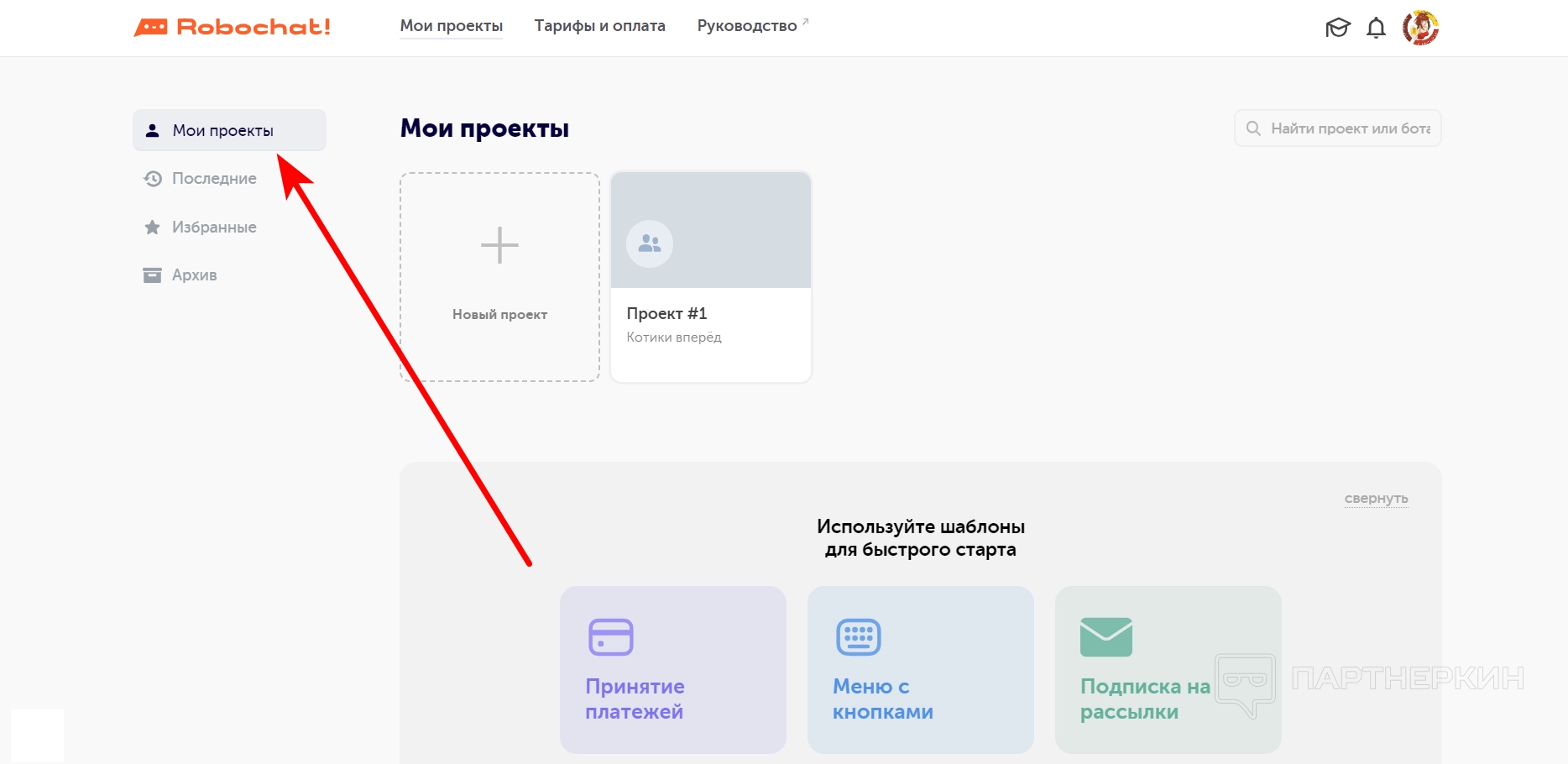Image resolution: width=1568 pixels, height=764 pixels.
Task: Open the graduation cap tutorials icon
Action: tap(1337, 28)
